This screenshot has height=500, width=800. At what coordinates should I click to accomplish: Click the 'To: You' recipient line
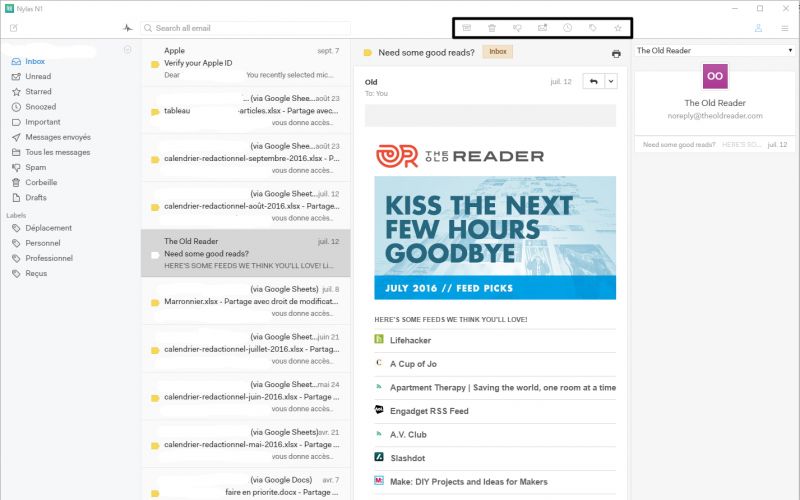click(x=376, y=94)
